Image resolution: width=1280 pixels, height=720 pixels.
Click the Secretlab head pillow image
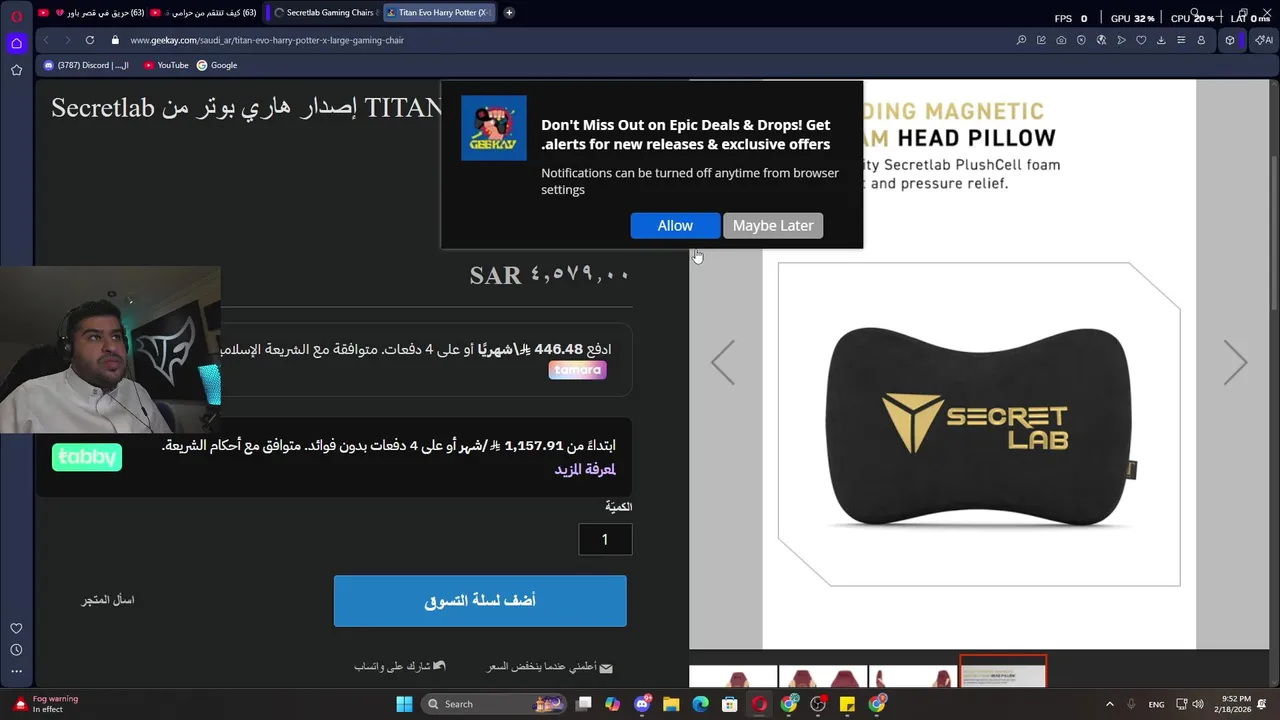979,425
